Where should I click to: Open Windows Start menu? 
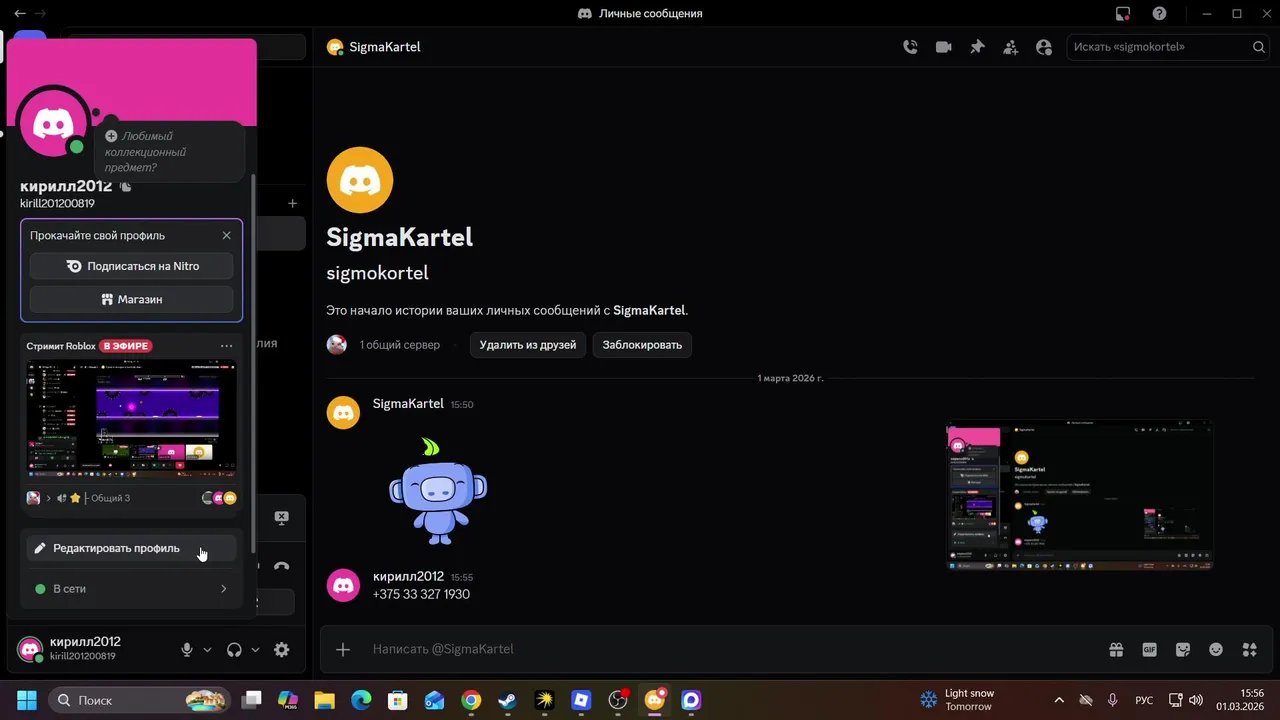(x=26, y=700)
